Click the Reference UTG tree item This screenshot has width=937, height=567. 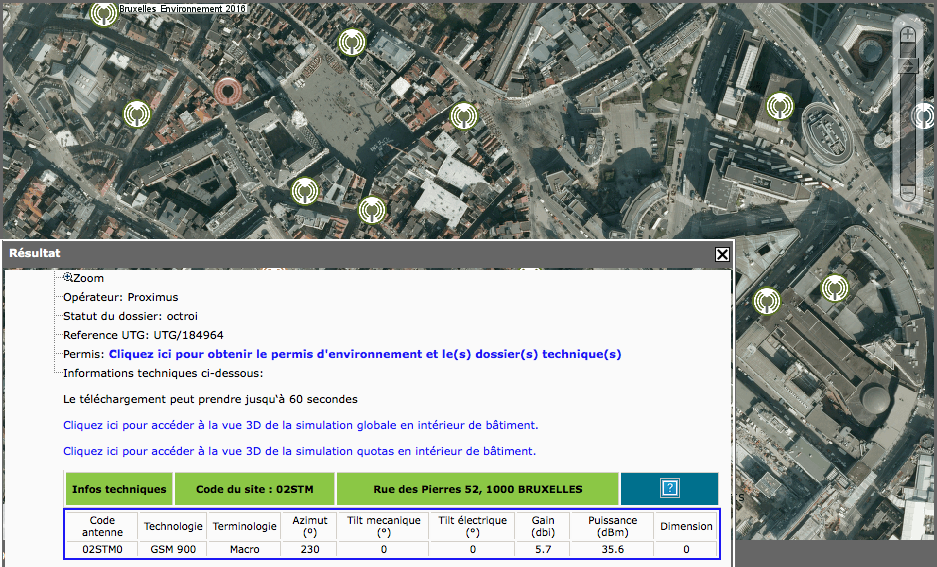(143, 335)
